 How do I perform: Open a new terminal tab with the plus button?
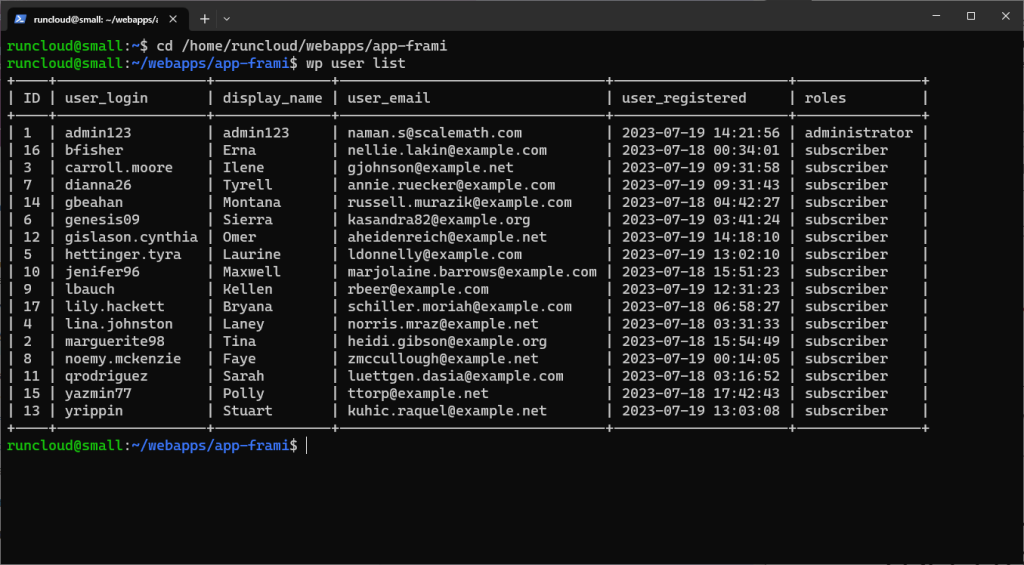click(204, 19)
